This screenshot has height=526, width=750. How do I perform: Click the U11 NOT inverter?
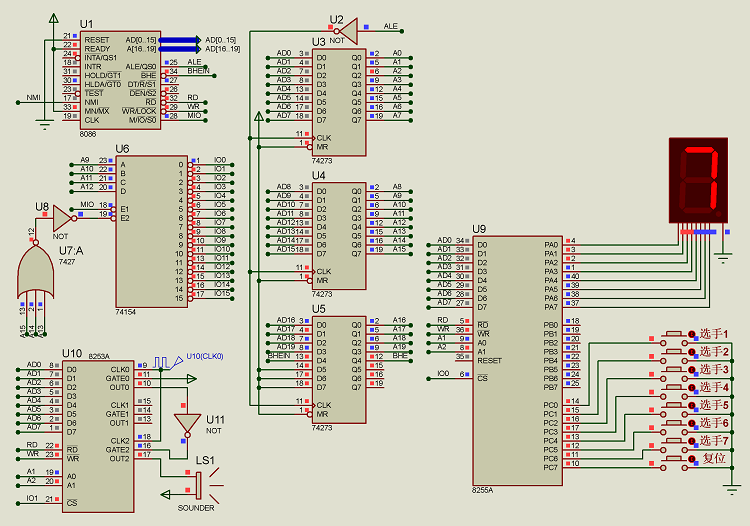pyautogui.click(x=187, y=425)
